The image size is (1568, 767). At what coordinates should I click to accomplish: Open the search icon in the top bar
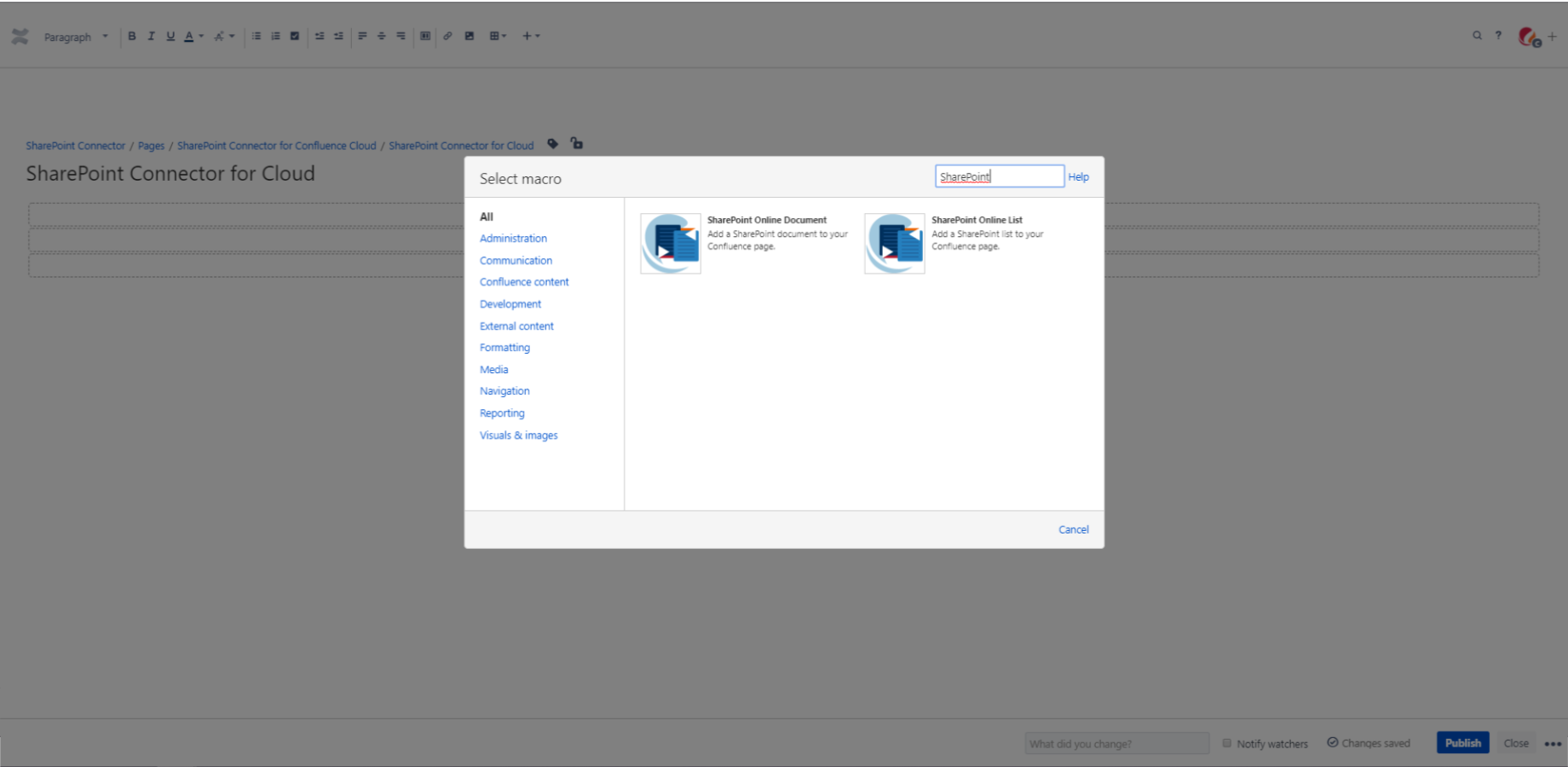pyautogui.click(x=1477, y=36)
